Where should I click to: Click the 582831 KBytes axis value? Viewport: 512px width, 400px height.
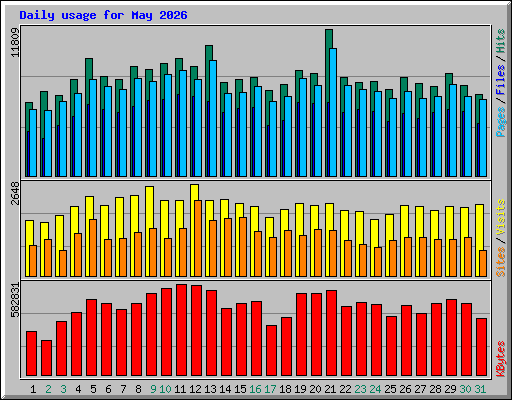(15, 300)
